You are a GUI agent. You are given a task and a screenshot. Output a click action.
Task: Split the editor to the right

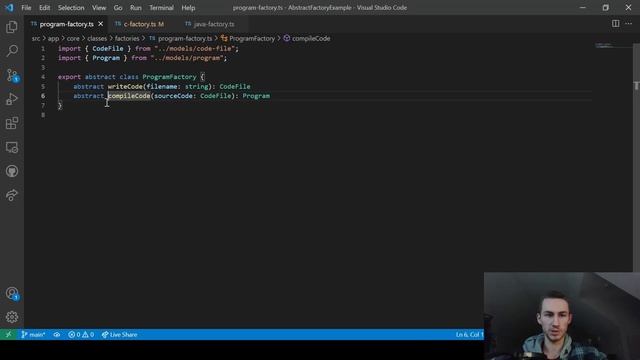[x=615, y=24]
